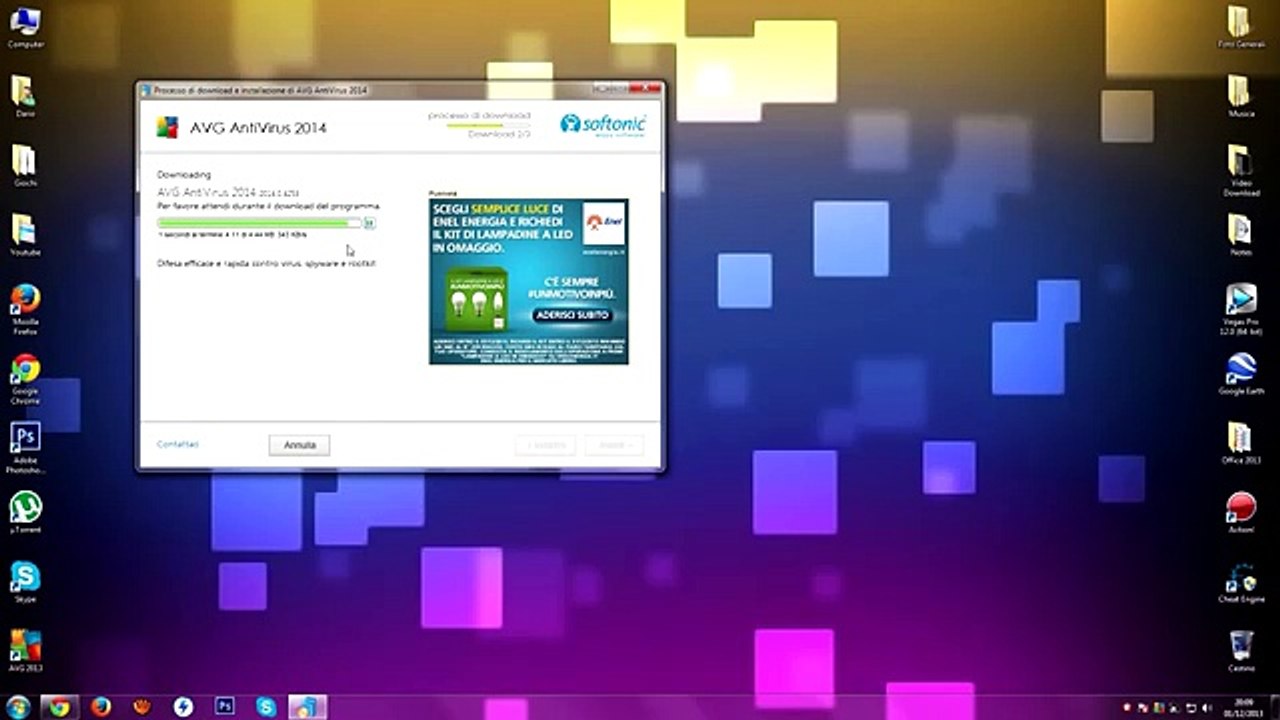Image resolution: width=1280 pixels, height=720 pixels.
Task: Open the Contattaci link
Action: (178, 444)
